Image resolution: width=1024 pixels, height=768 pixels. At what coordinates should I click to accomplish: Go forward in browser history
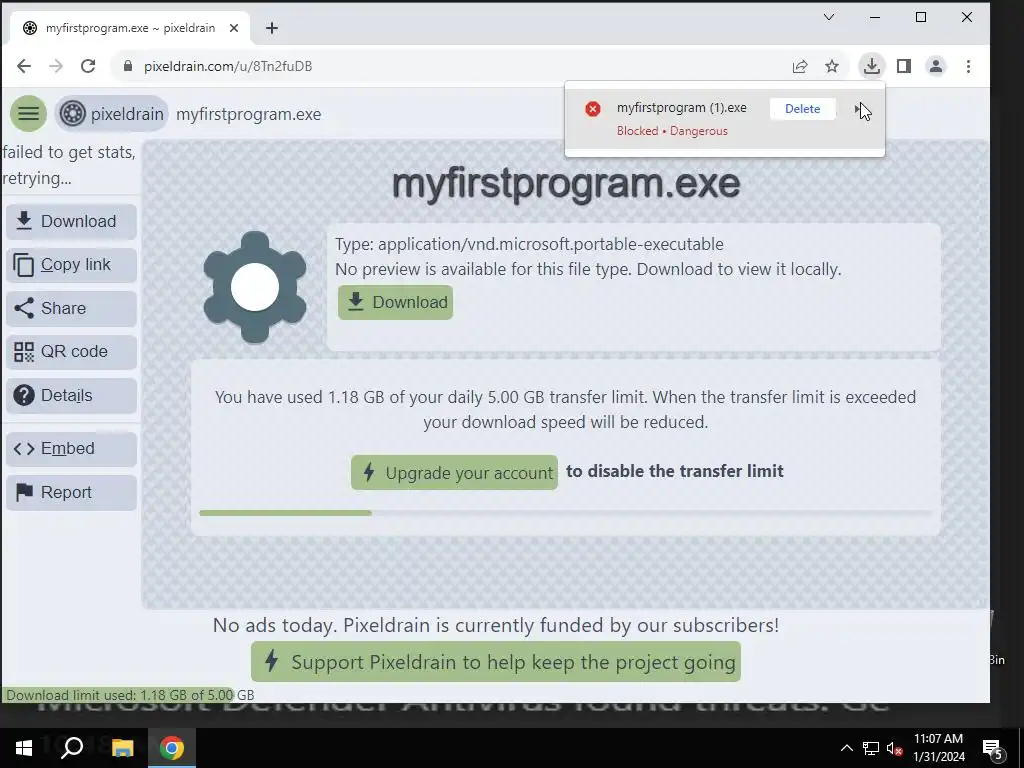point(56,66)
